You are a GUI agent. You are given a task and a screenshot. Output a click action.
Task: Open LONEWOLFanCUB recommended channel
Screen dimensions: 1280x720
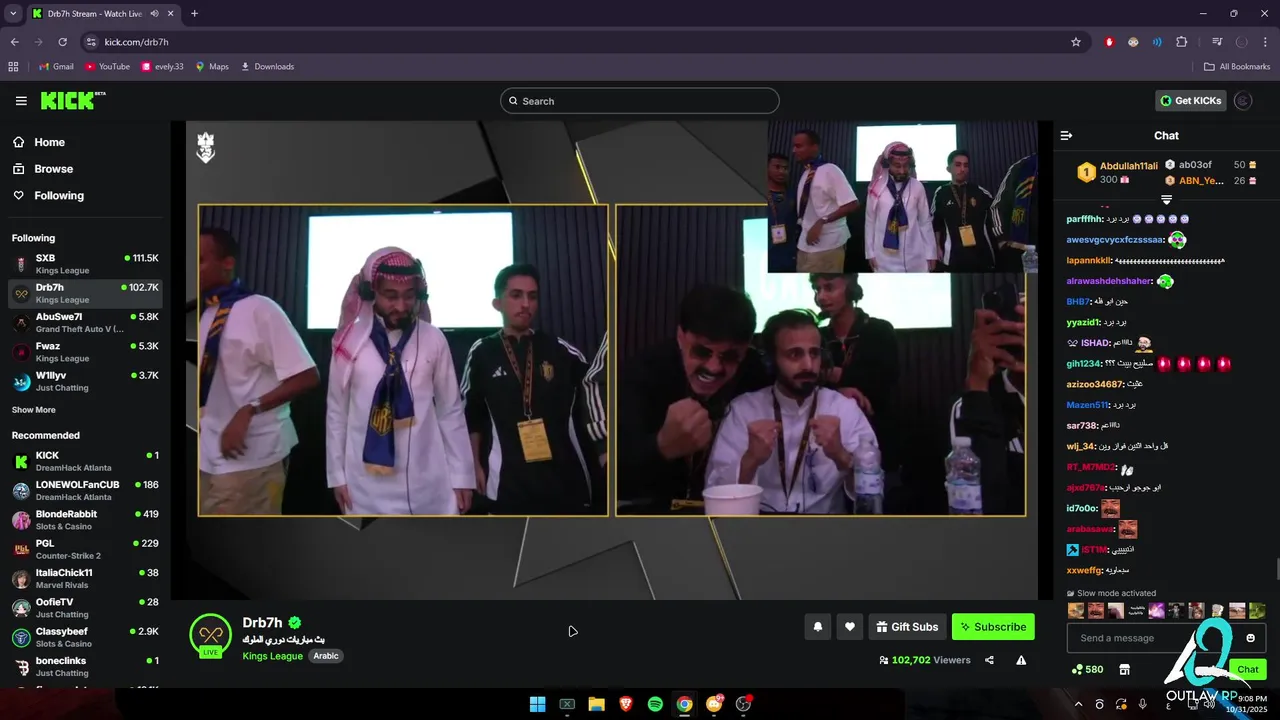coord(85,490)
